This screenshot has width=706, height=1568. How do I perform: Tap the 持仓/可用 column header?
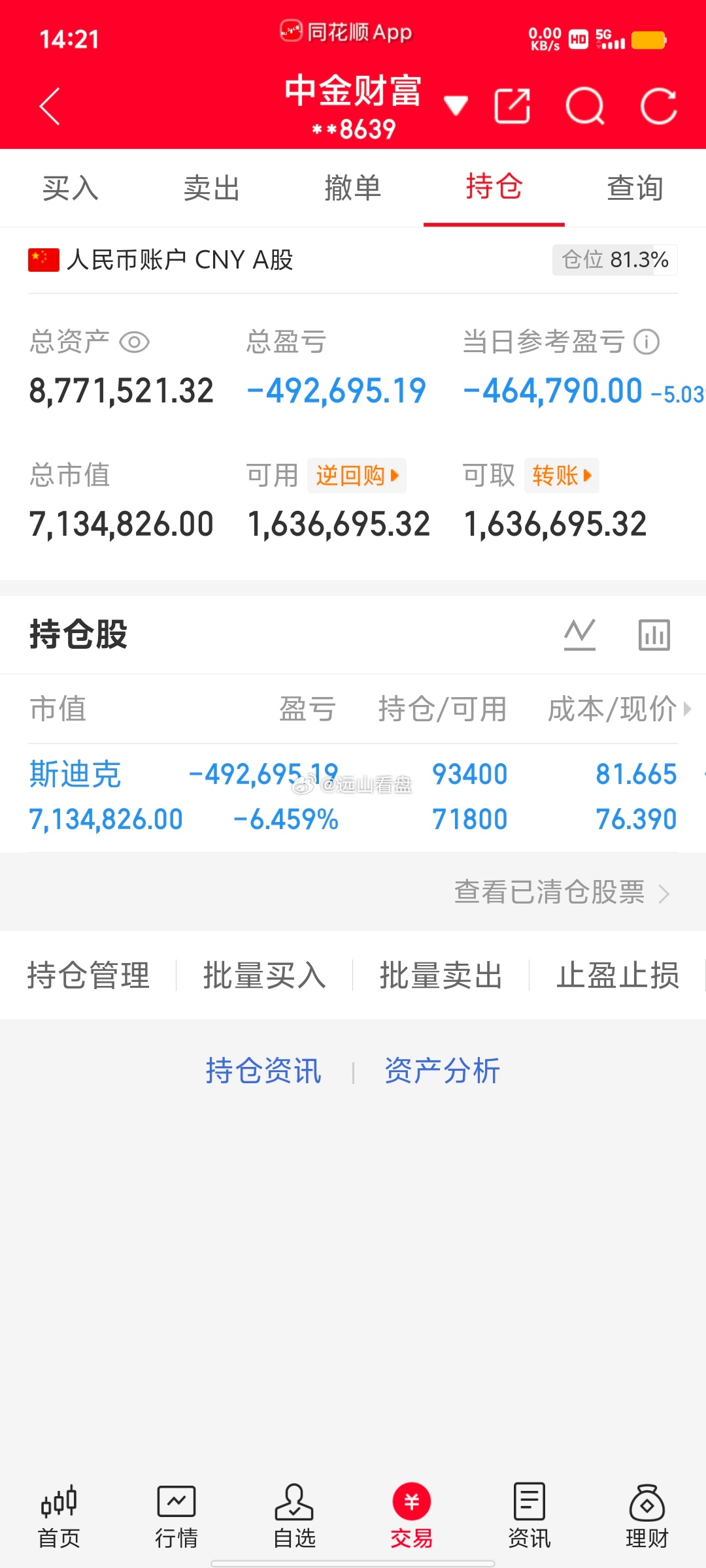coord(443,709)
